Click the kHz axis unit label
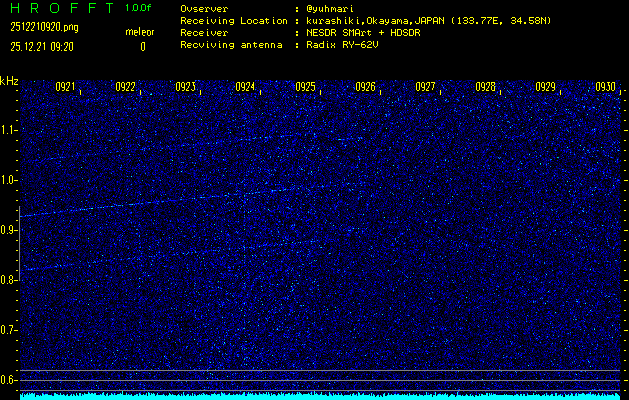 pos(9,81)
